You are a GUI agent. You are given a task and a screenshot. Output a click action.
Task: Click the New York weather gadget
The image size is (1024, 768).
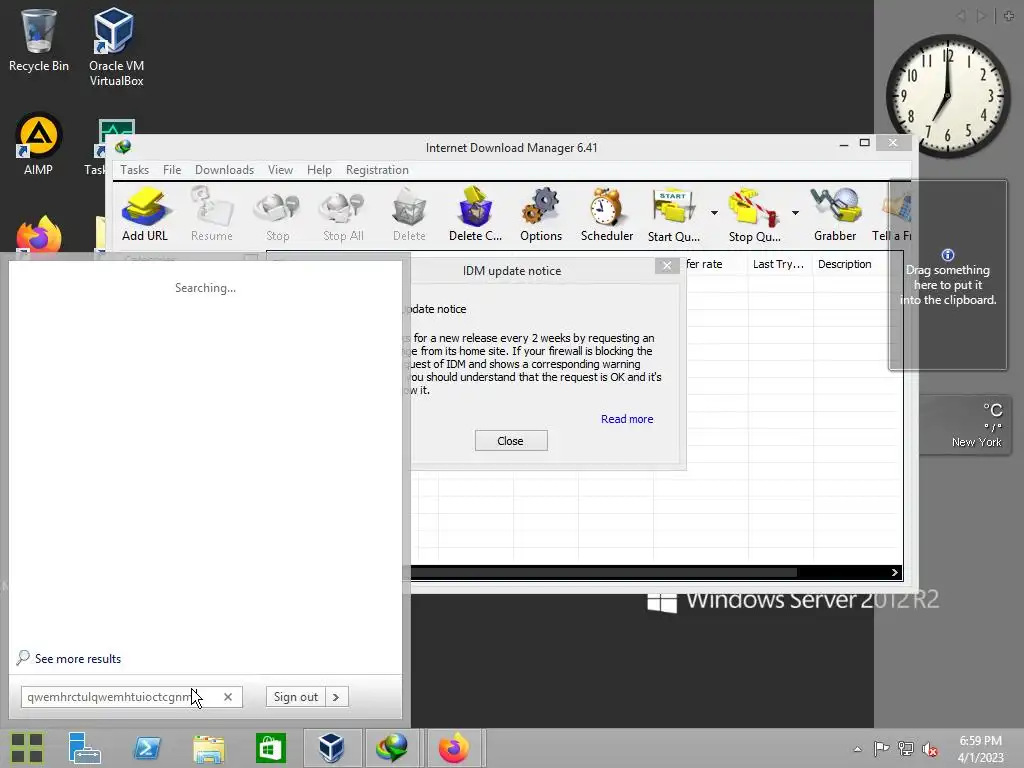pyautogui.click(x=964, y=424)
